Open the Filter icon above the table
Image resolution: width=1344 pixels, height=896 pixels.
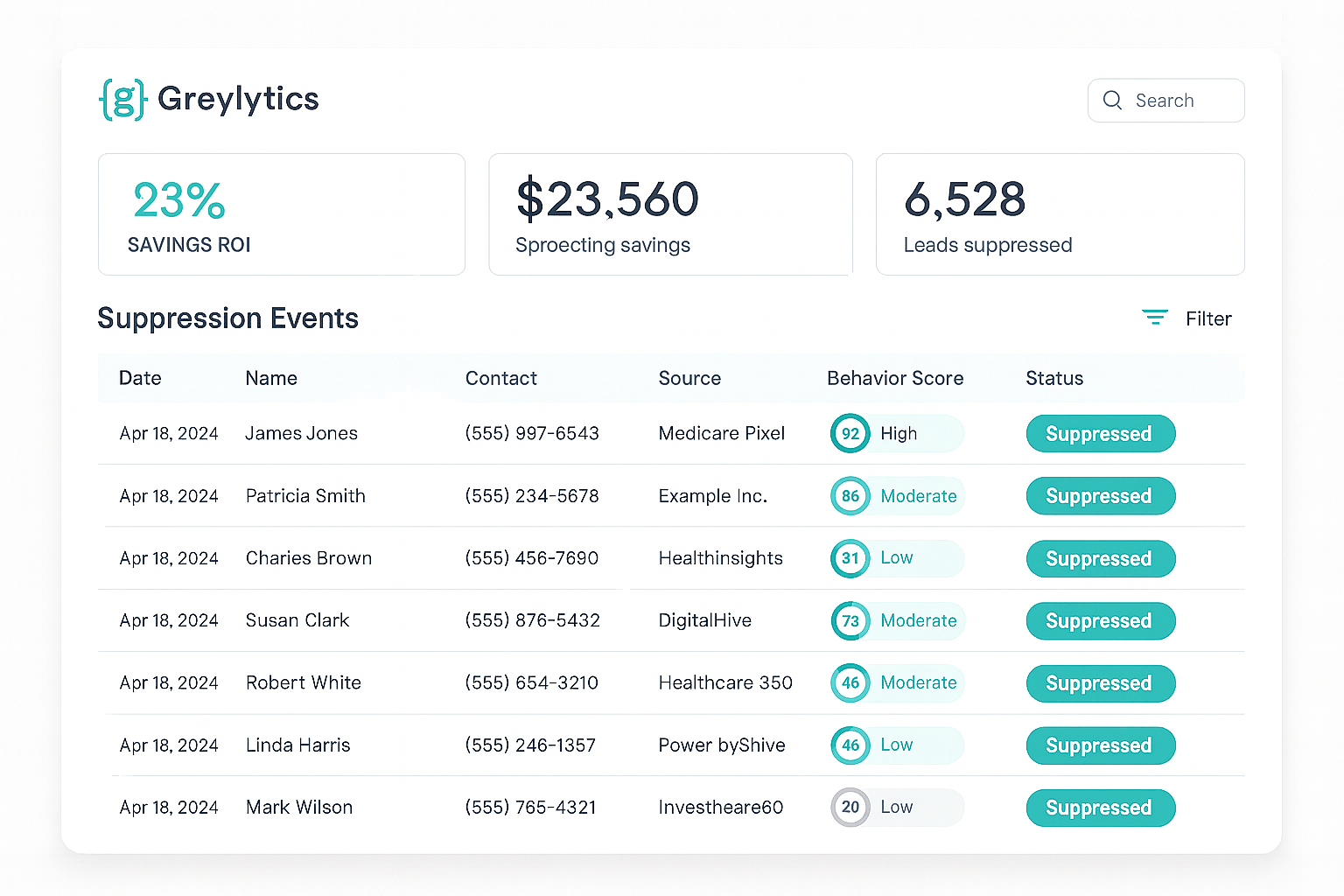tap(1155, 318)
